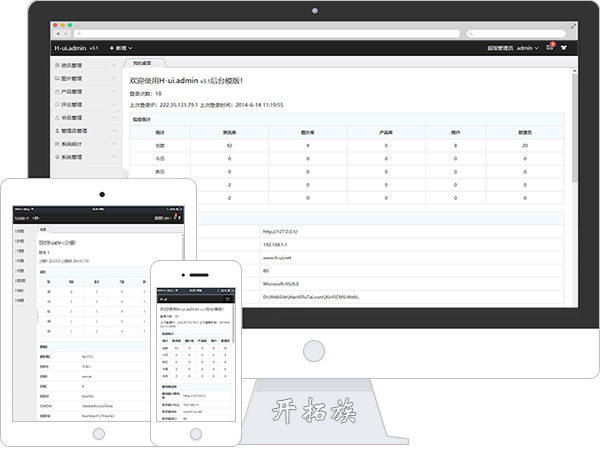Click the port value 80
Image resolution: width=600 pixels, height=450 pixels.
266,271
